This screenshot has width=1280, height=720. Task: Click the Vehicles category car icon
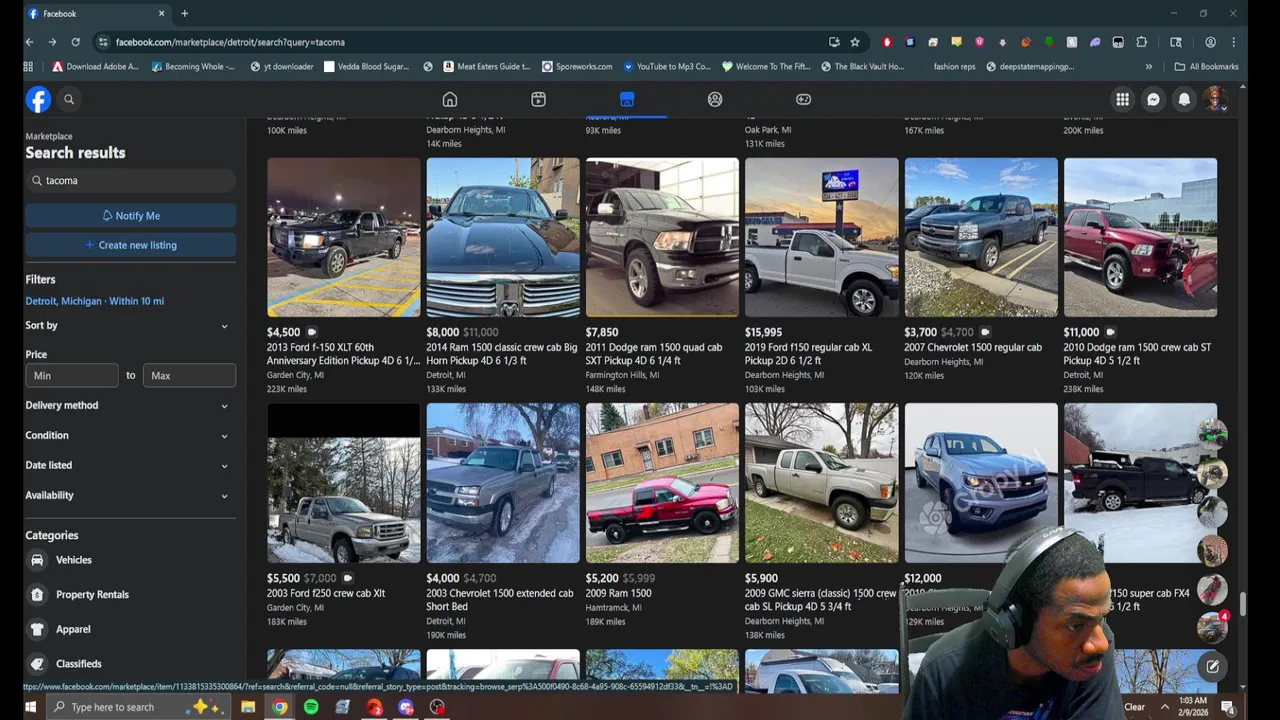coord(37,560)
